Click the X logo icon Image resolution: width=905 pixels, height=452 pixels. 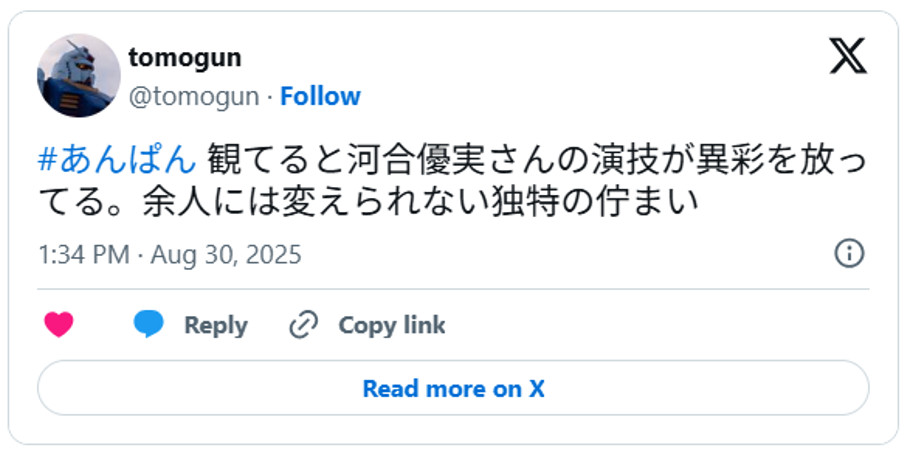click(x=848, y=57)
